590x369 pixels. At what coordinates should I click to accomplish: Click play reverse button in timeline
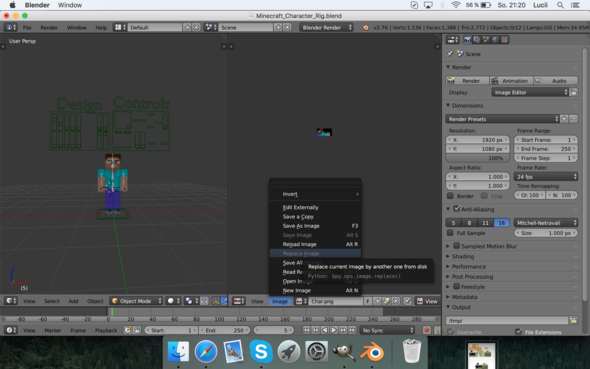(324, 330)
